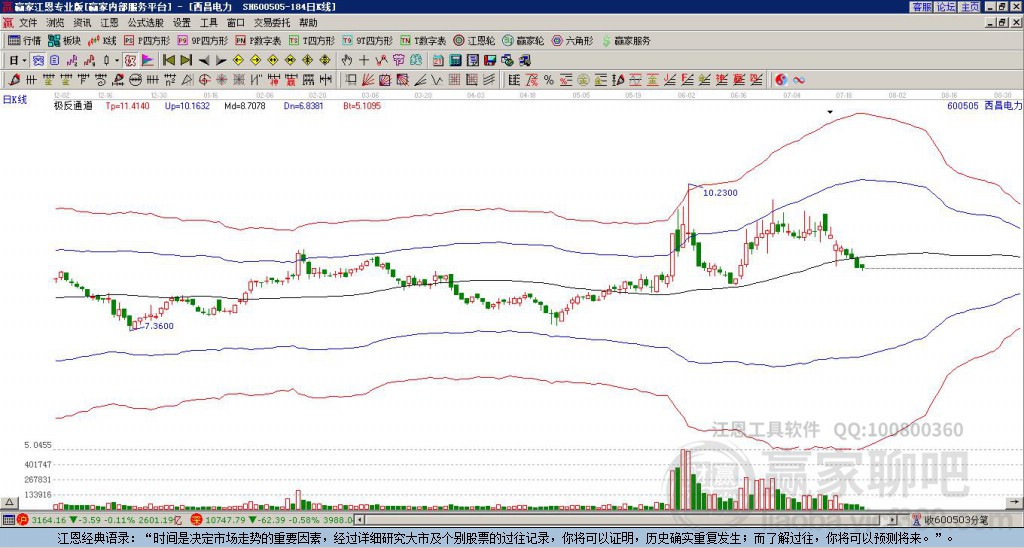Viewport: 1024px width, 548px height.
Task: Open the calculator icon in toolbar
Action: pos(456,61)
